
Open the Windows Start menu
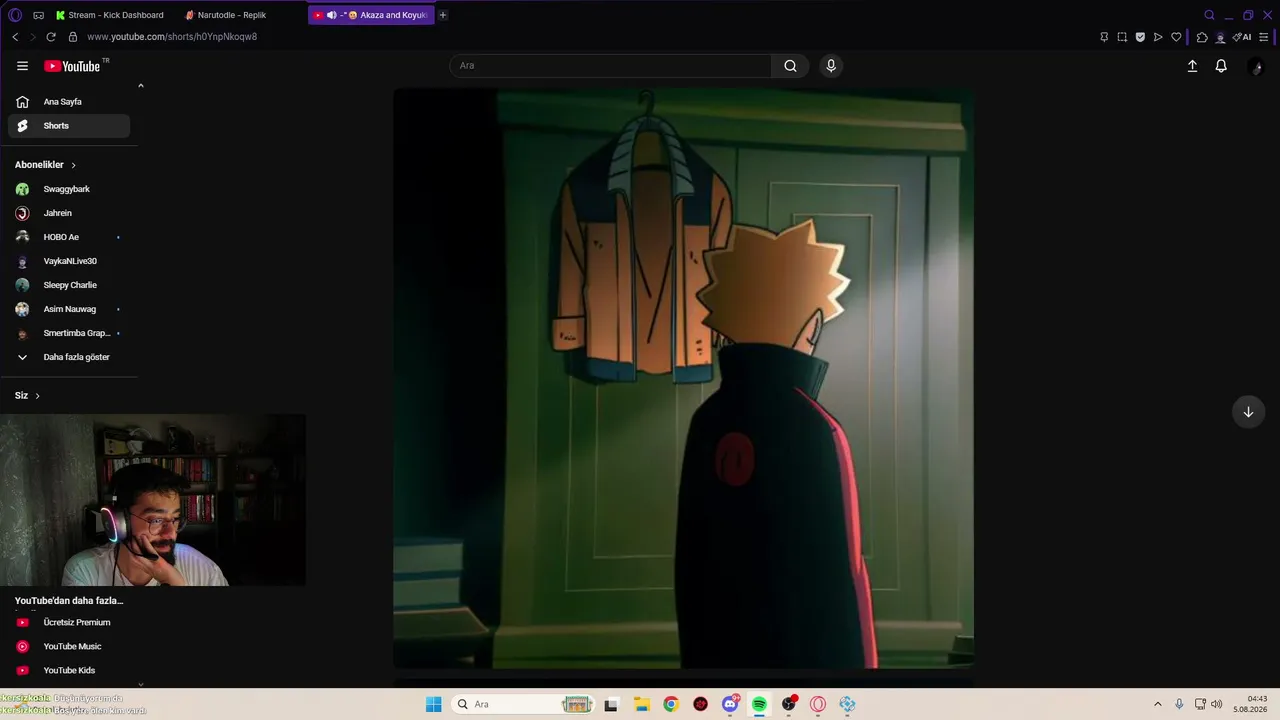pos(433,704)
